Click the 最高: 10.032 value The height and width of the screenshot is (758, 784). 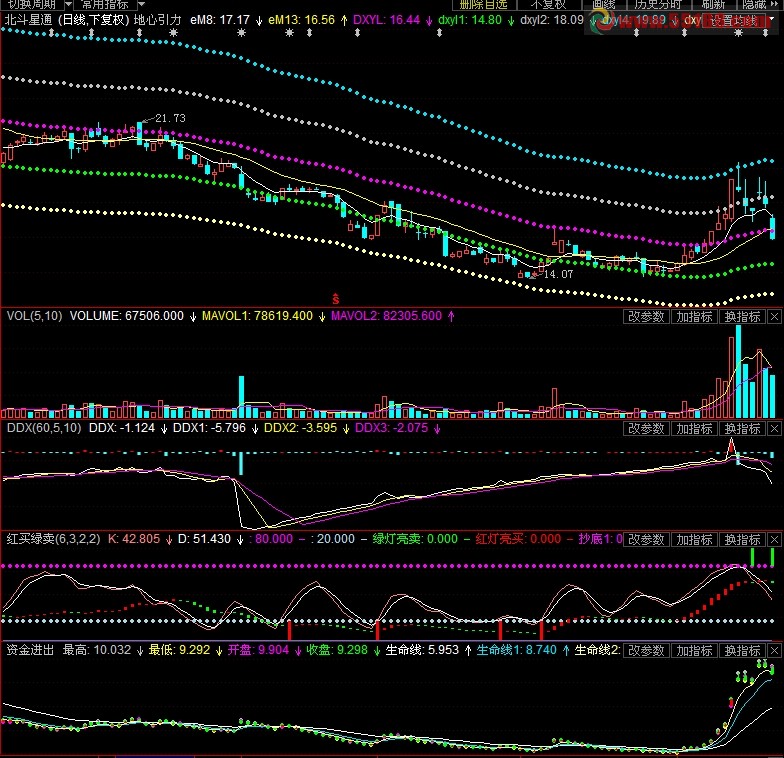(97, 650)
